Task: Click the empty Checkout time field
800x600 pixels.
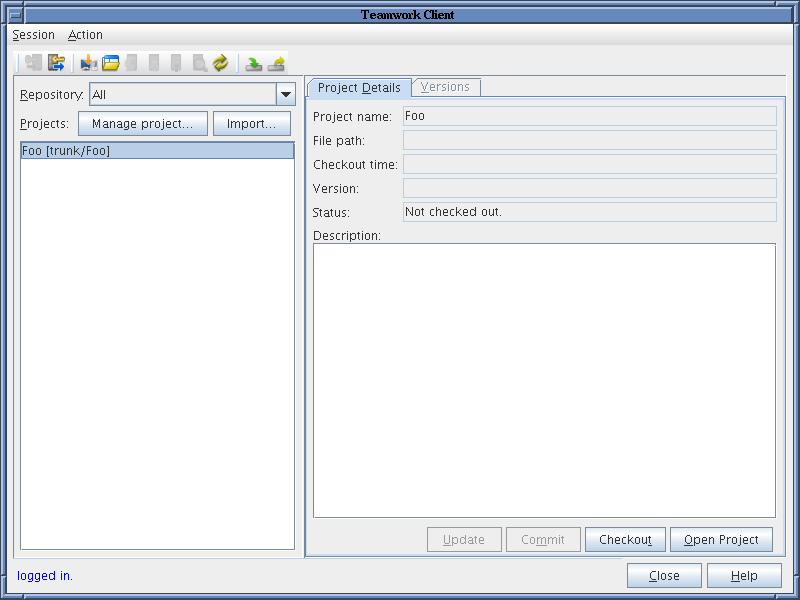Action: [590, 164]
